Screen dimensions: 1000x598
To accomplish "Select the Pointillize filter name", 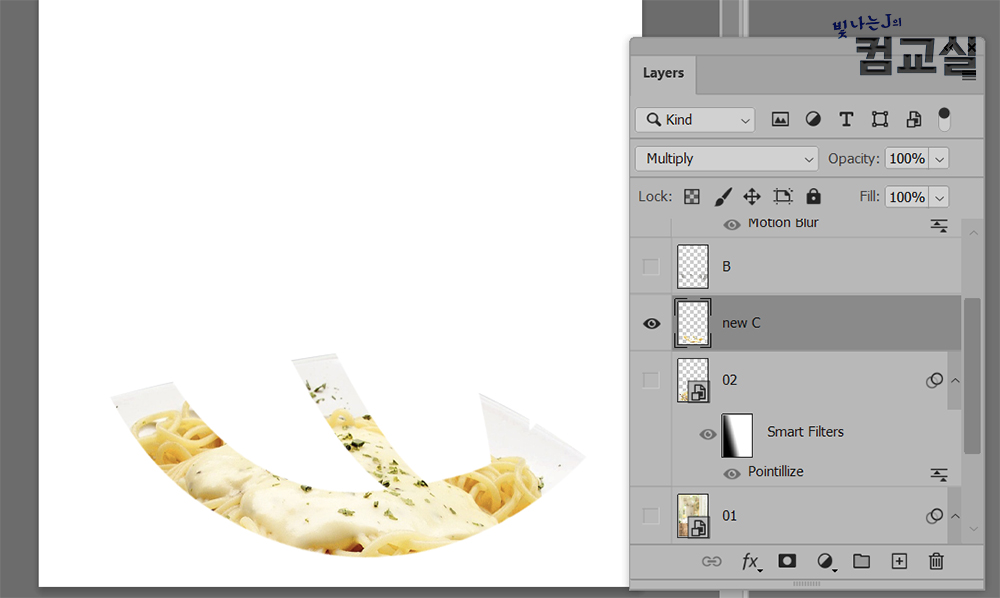I will coord(776,472).
